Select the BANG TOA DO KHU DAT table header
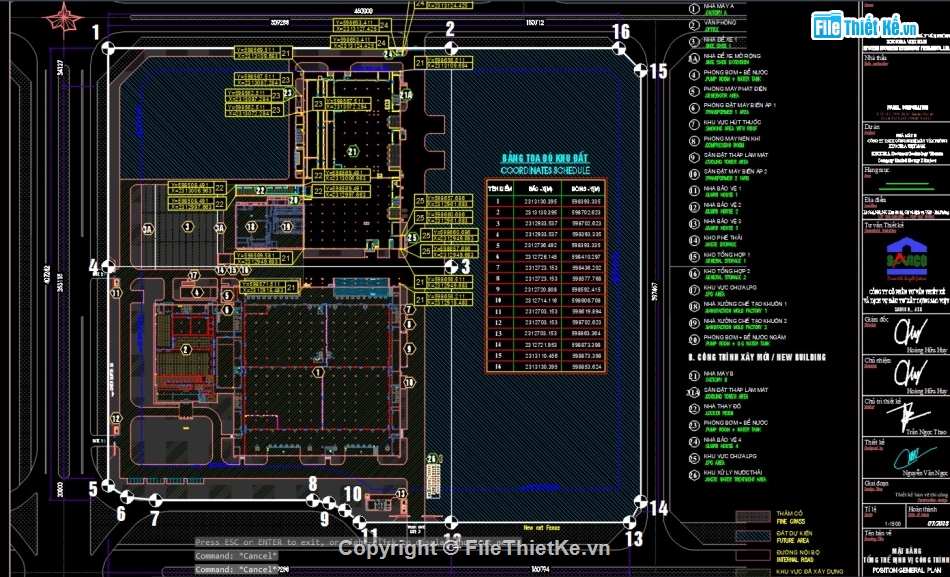 click(x=546, y=157)
